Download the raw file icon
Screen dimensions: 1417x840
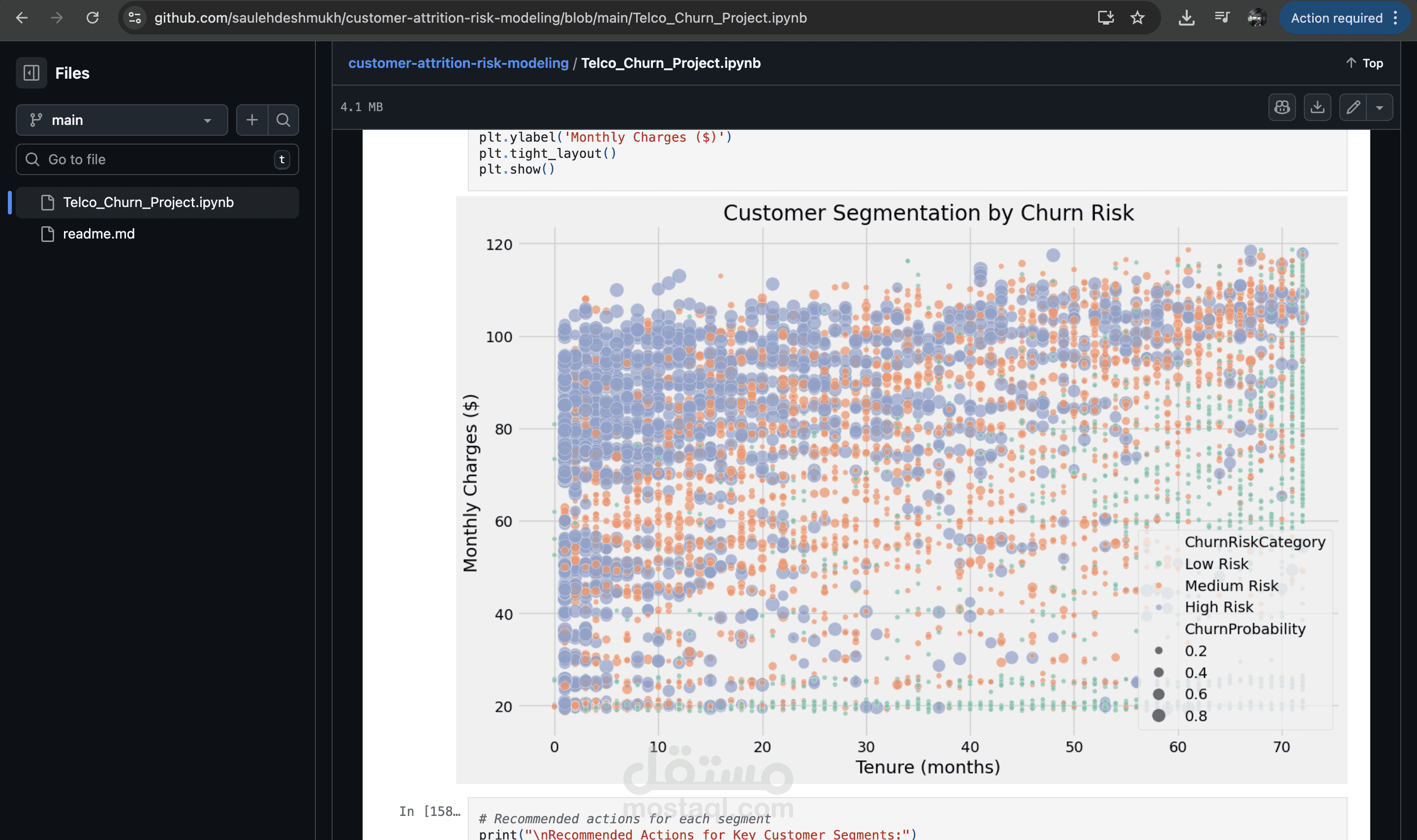pos(1317,107)
